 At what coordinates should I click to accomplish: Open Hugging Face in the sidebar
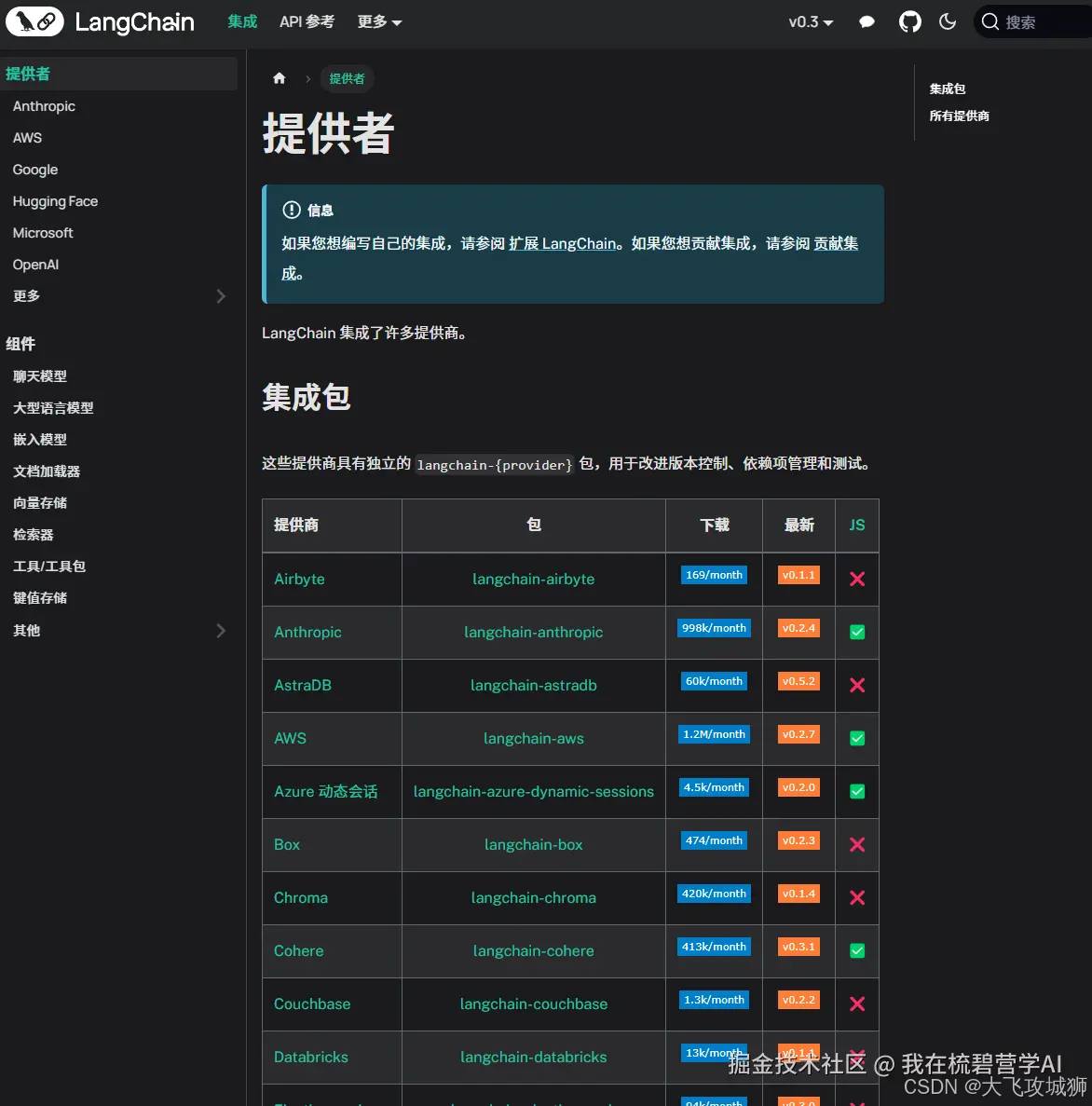pos(55,201)
